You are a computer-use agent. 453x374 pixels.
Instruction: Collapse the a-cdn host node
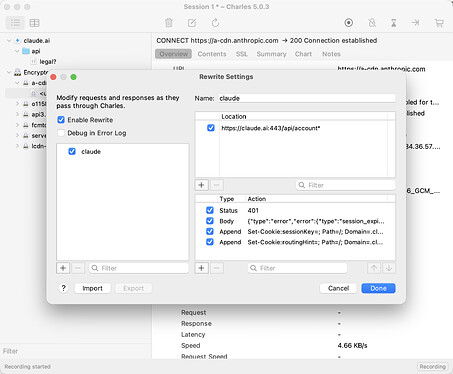click(x=17, y=83)
